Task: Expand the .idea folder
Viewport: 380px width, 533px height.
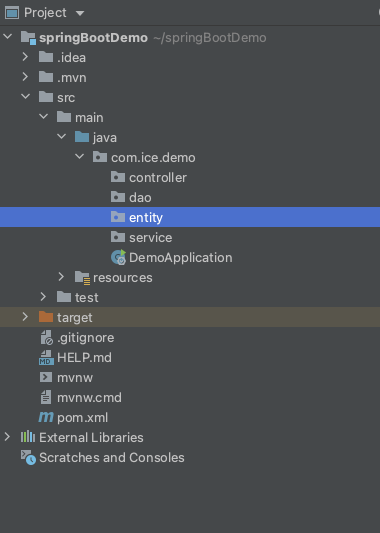Action: pyautogui.click(x=25, y=57)
